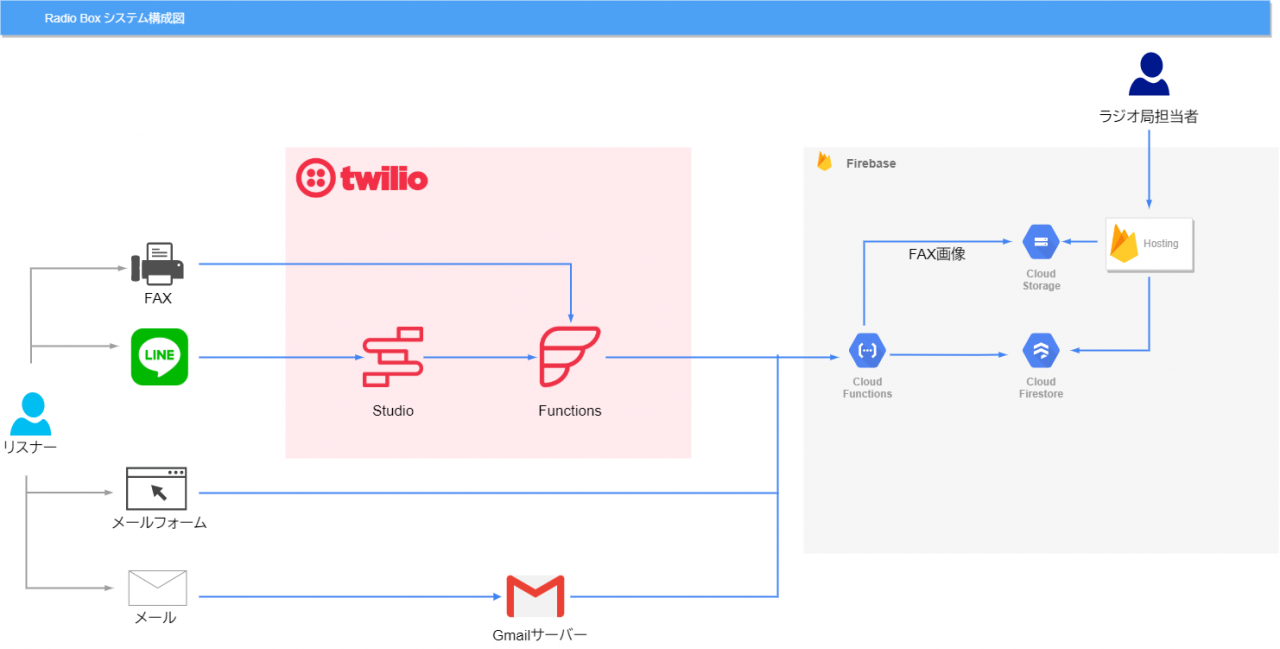1280x649 pixels.
Task: Click the FAX label text
Action: coord(158,298)
